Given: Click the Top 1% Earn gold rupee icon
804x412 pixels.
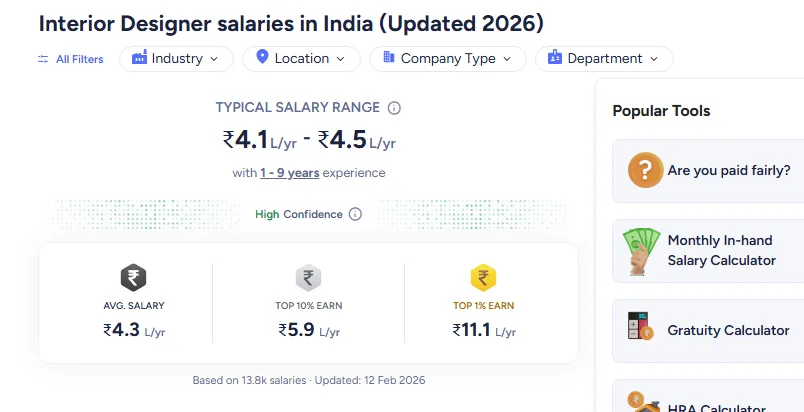Looking at the screenshot, I should point(483,278).
